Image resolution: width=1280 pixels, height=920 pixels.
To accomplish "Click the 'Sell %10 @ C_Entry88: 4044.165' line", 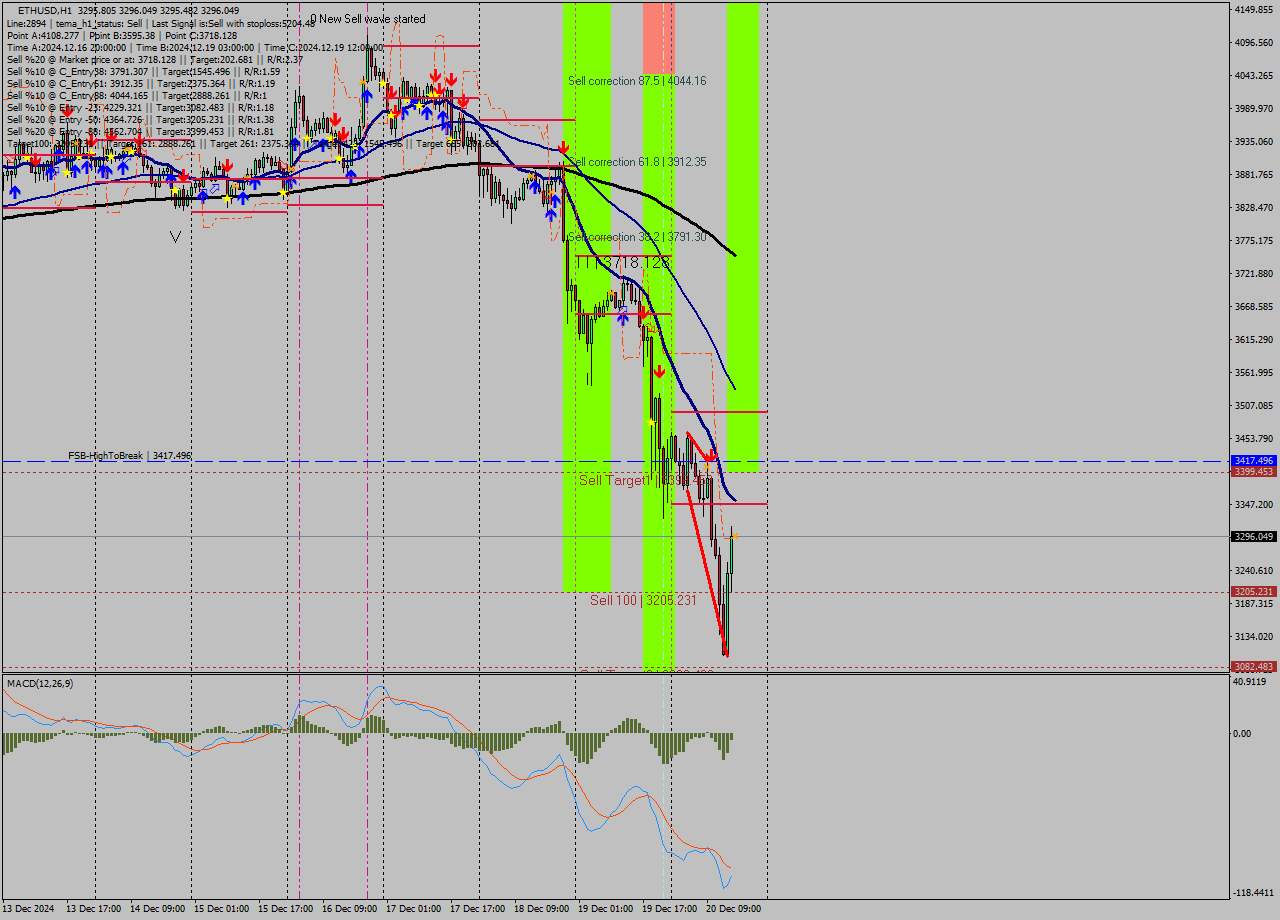I will pyautogui.click(x=136, y=95).
